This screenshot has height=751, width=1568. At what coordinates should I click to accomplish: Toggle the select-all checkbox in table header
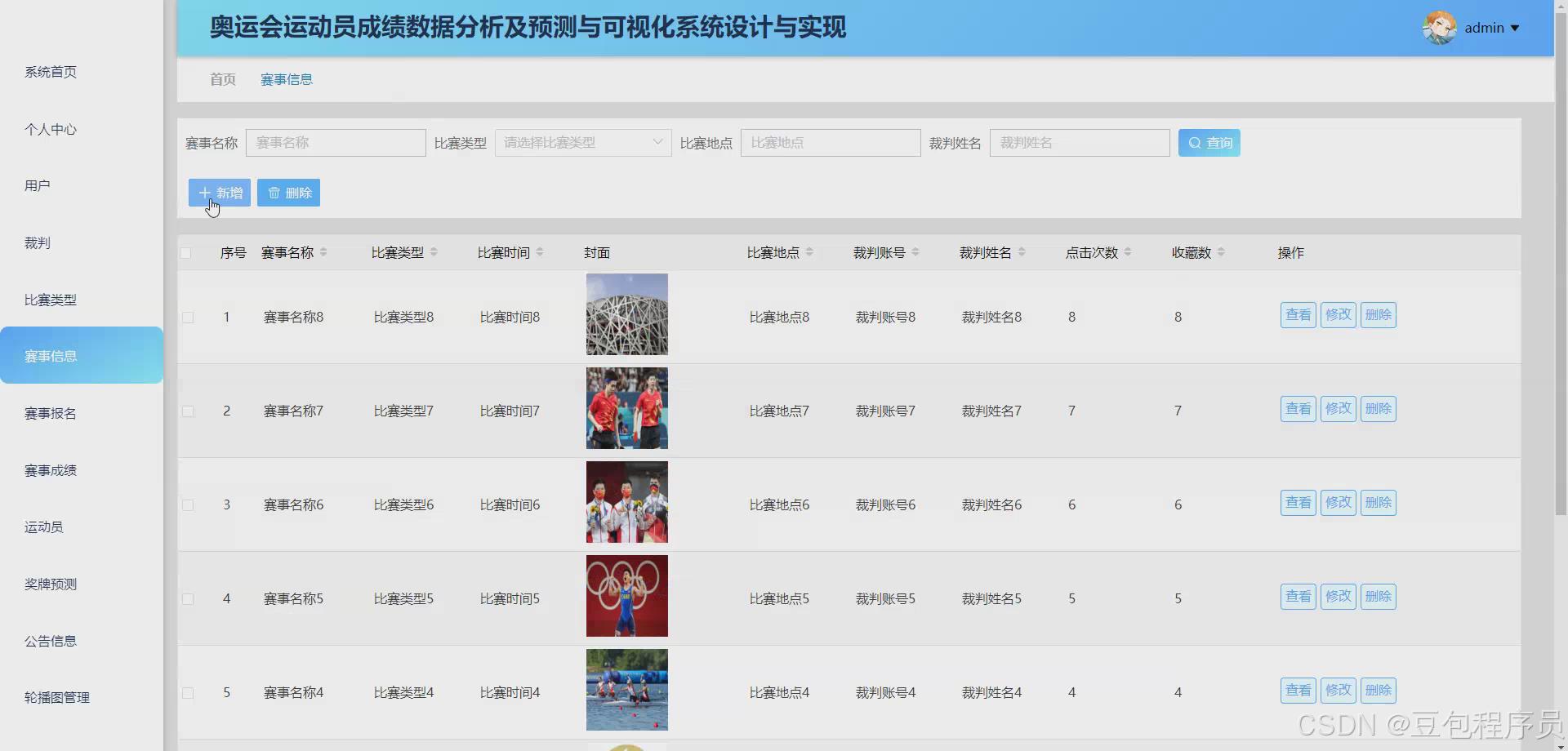pyautogui.click(x=187, y=252)
